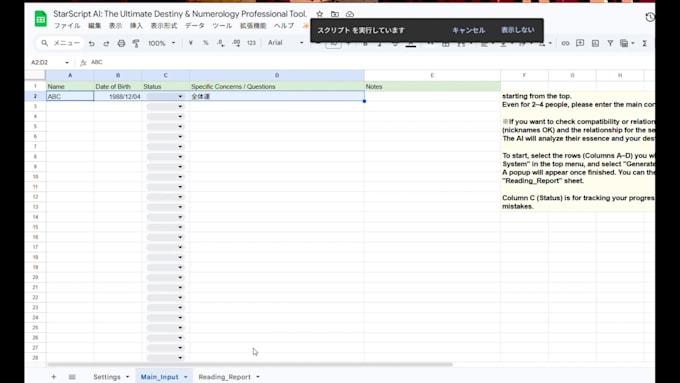Select the Date of Birth header cell

point(118,86)
